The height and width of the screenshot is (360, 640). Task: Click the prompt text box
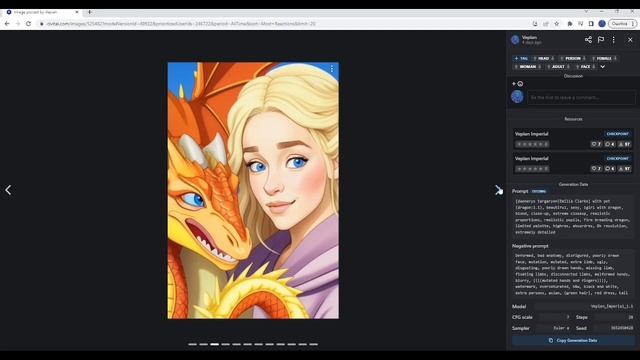click(x=573, y=217)
